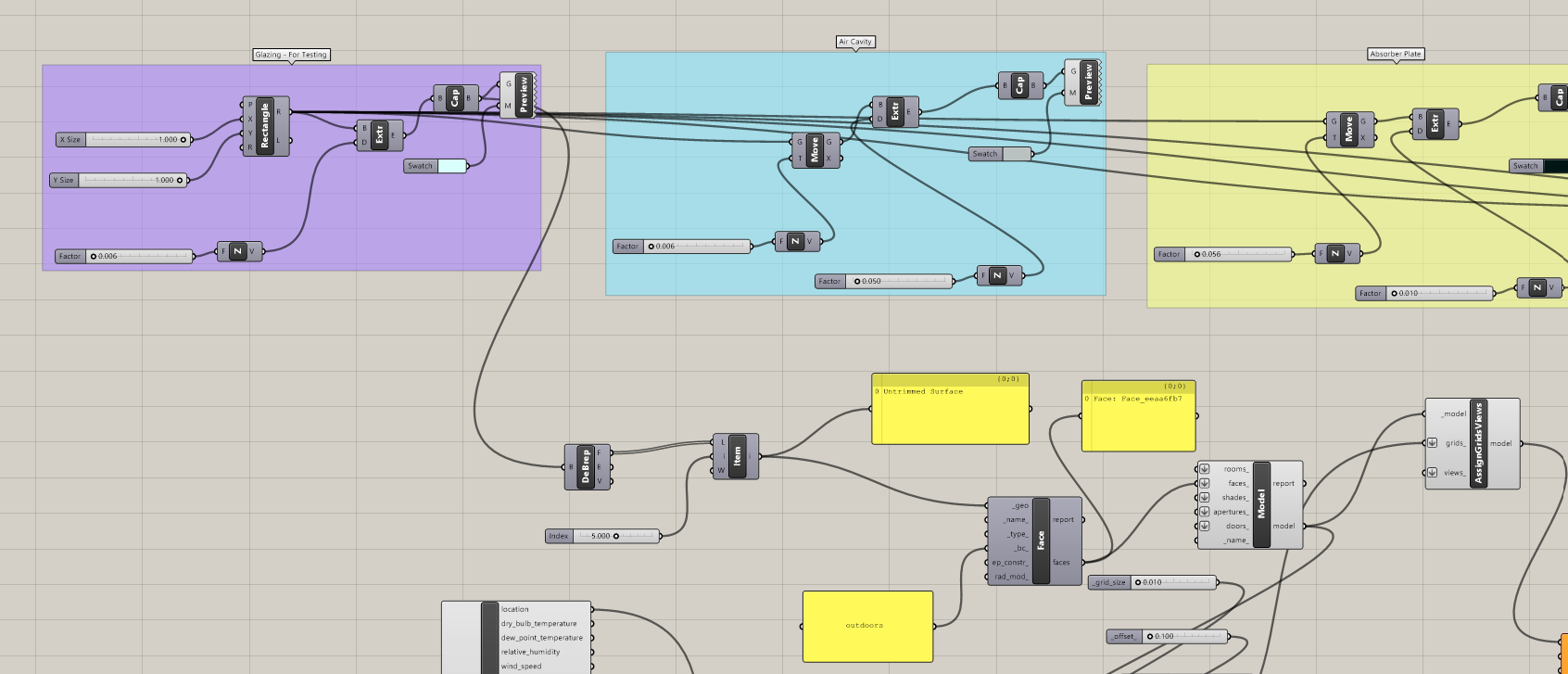Click the light cyan Swatch in the Glazing group
This screenshot has width=1568, height=674.
[451, 166]
